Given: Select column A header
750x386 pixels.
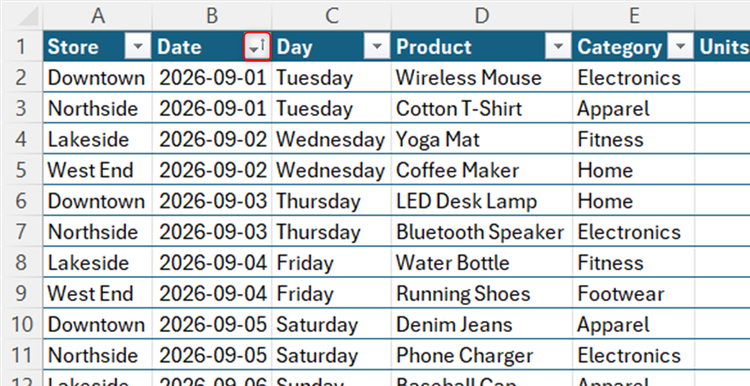Looking at the screenshot, I should tap(98, 16).
